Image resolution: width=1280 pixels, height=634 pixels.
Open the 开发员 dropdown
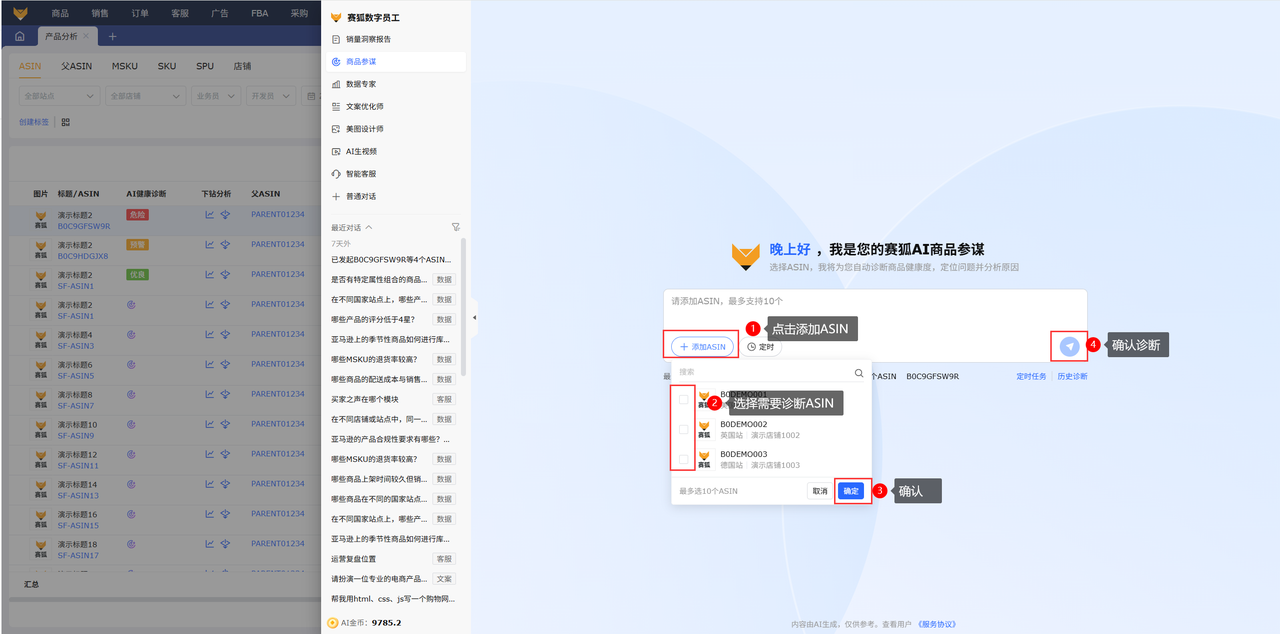click(x=271, y=96)
